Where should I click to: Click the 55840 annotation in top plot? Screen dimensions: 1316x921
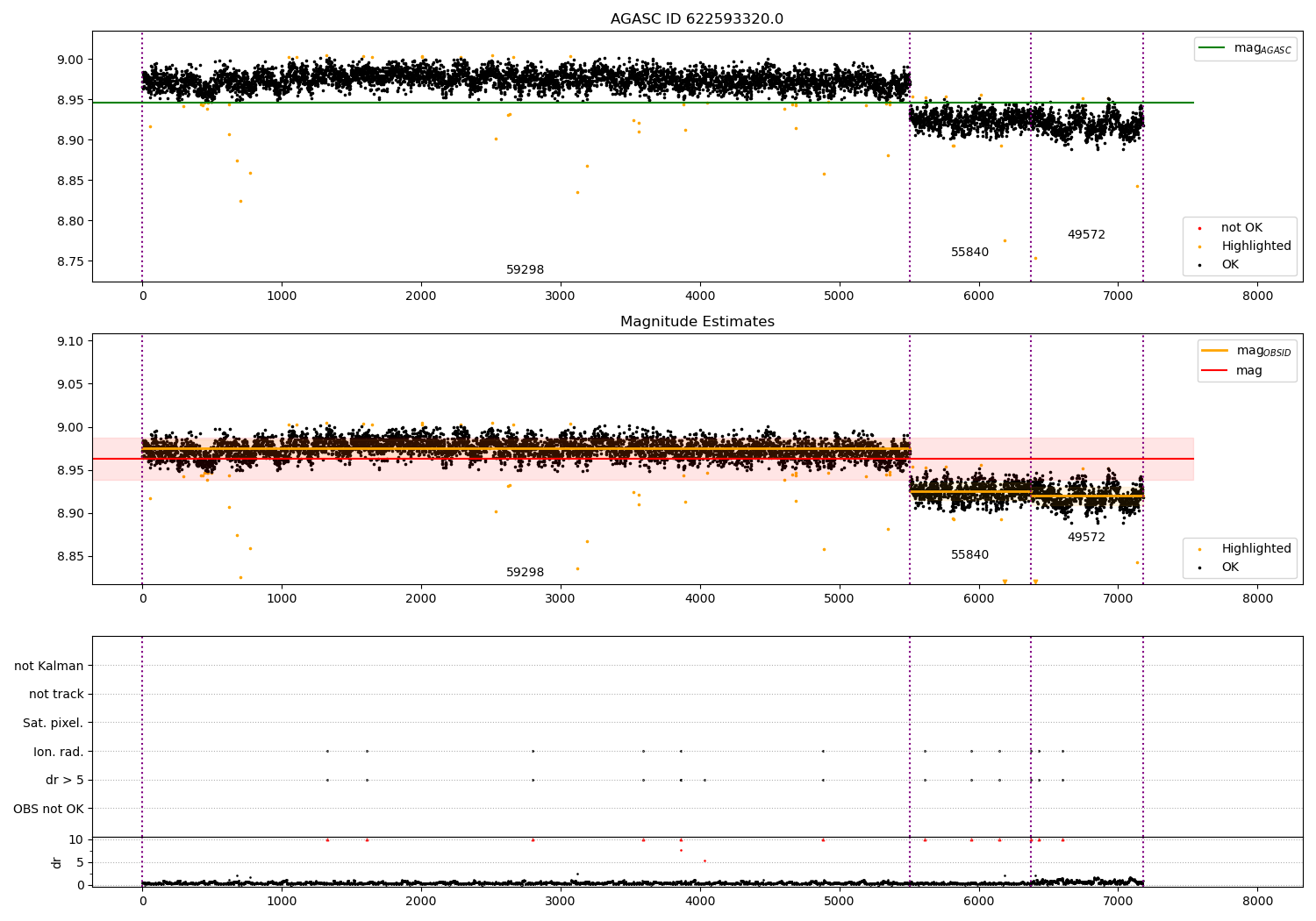pos(969,253)
